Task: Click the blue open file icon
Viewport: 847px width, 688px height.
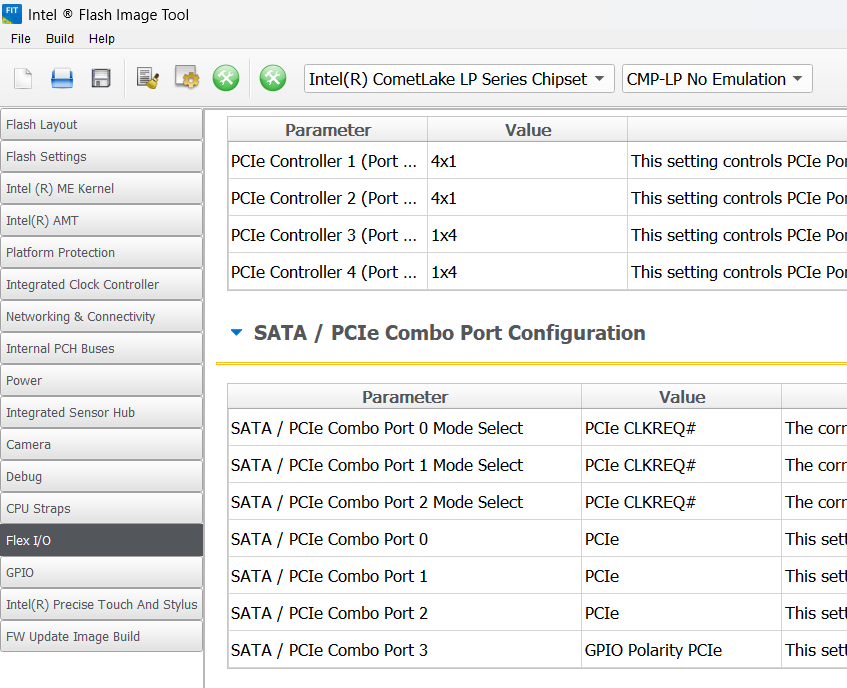Action: tap(62, 79)
